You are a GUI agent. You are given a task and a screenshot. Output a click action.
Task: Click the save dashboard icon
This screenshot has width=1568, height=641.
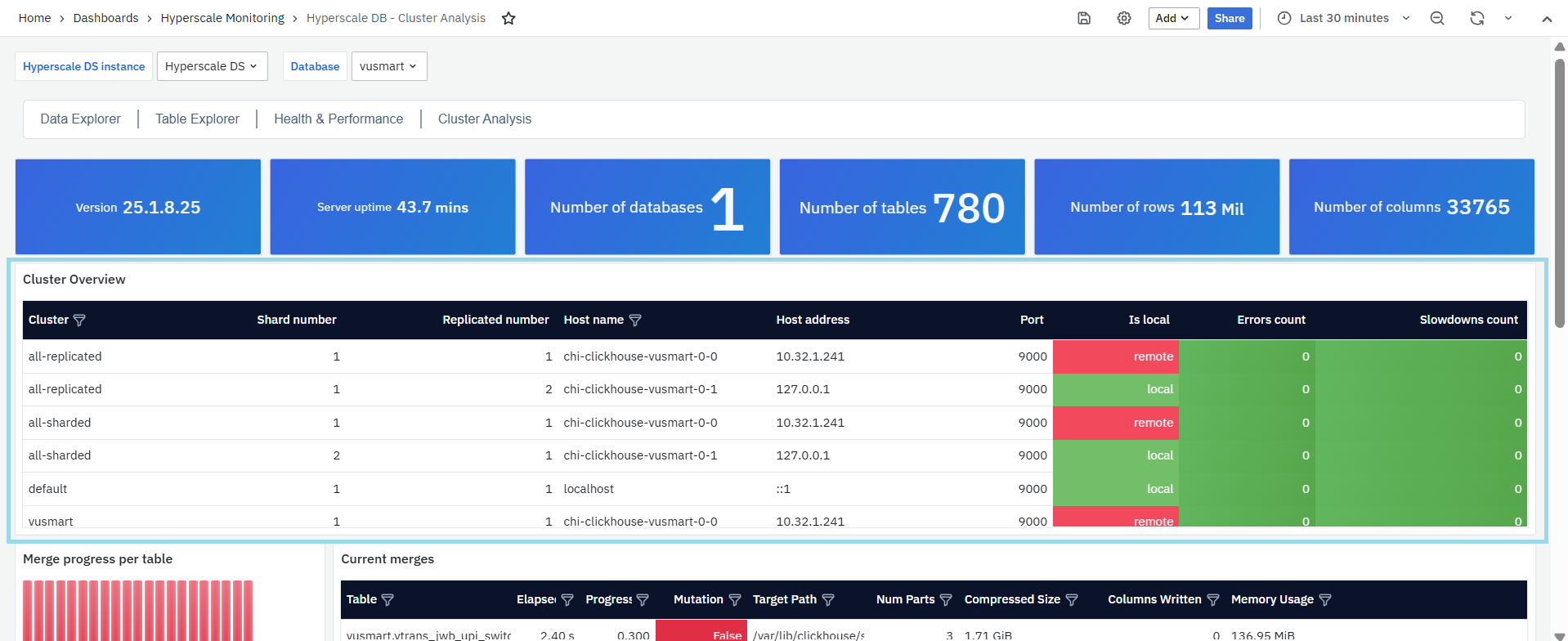[x=1084, y=19]
